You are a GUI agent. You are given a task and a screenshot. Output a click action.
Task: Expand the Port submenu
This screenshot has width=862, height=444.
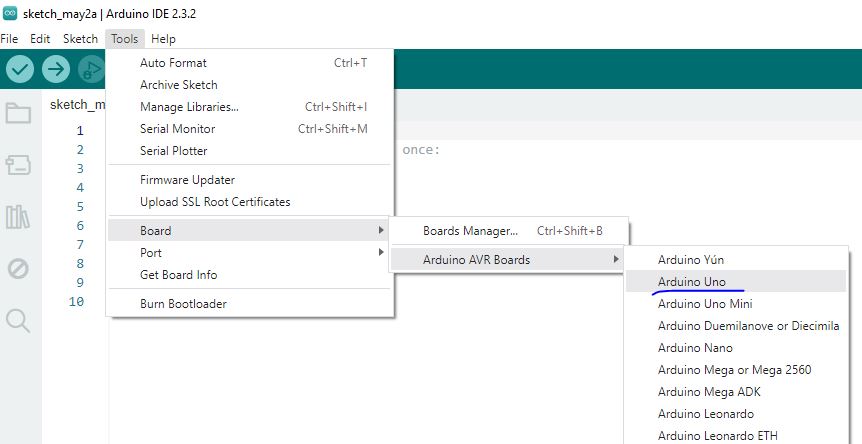click(x=250, y=253)
